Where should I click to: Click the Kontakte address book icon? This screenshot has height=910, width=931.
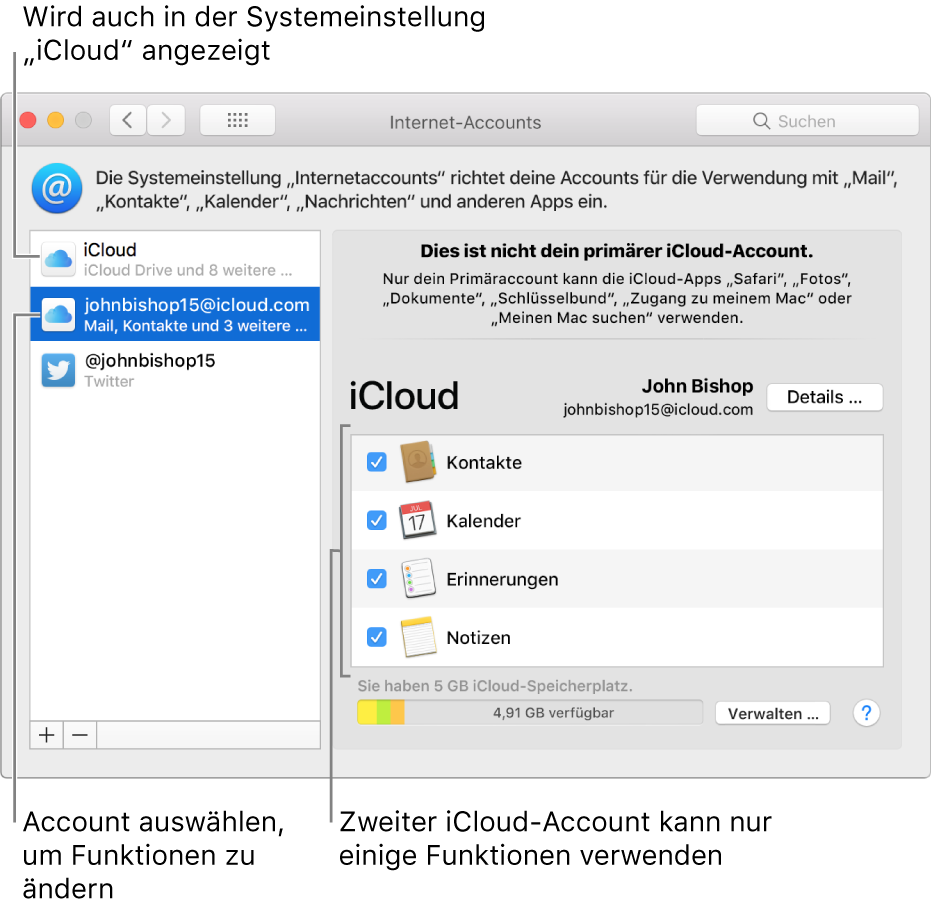click(x=418, y=461)
